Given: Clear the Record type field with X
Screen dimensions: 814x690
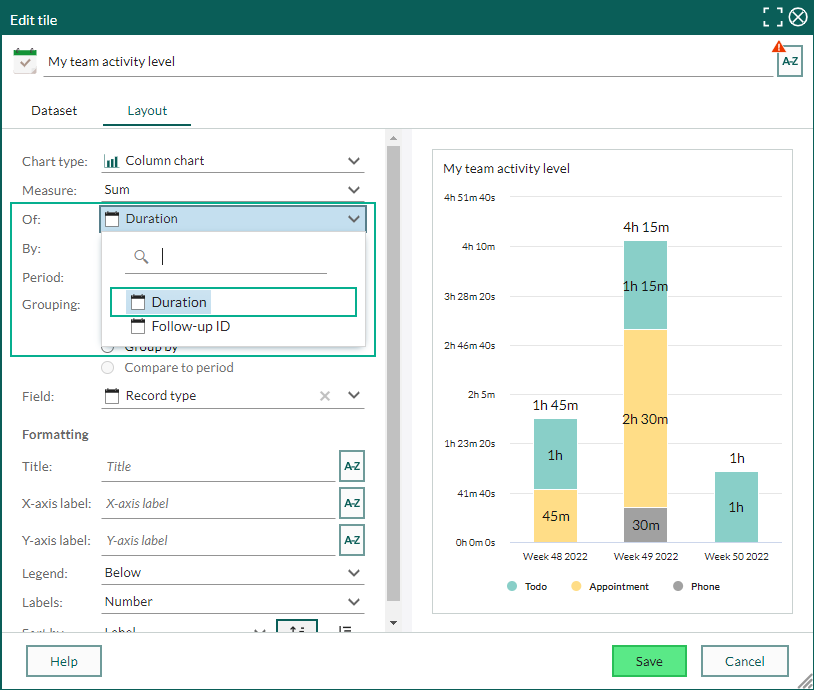Looking at the screenshot, I should pyautogui.click(x=325, y=396).
